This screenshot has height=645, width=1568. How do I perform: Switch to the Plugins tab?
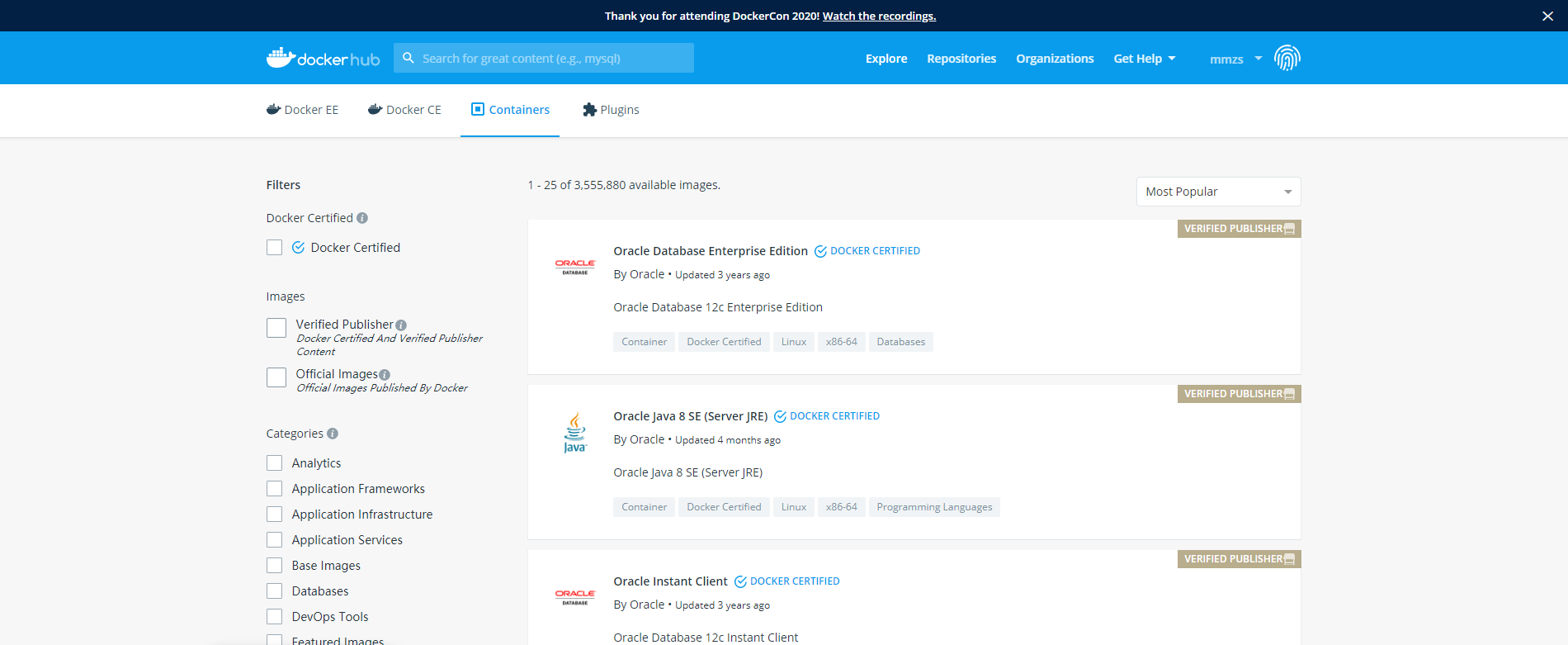click(611, 110)
